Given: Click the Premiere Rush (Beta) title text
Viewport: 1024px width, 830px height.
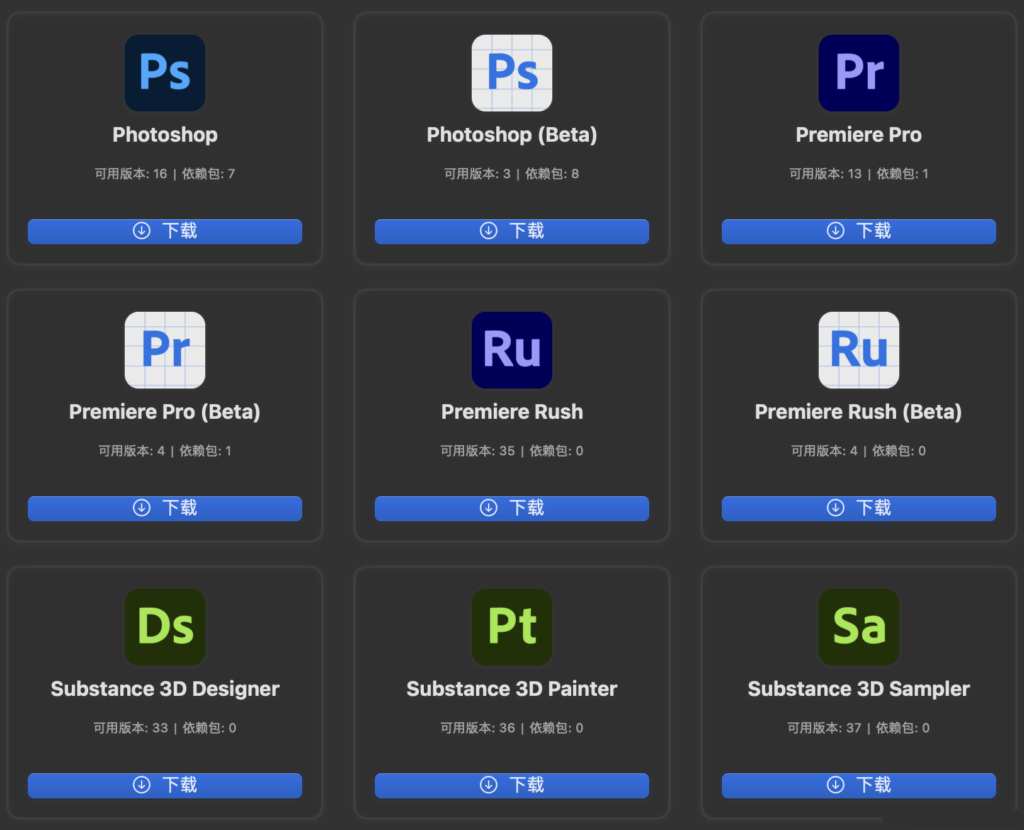Looking at the screenshot, I should [x=858, y=411].
